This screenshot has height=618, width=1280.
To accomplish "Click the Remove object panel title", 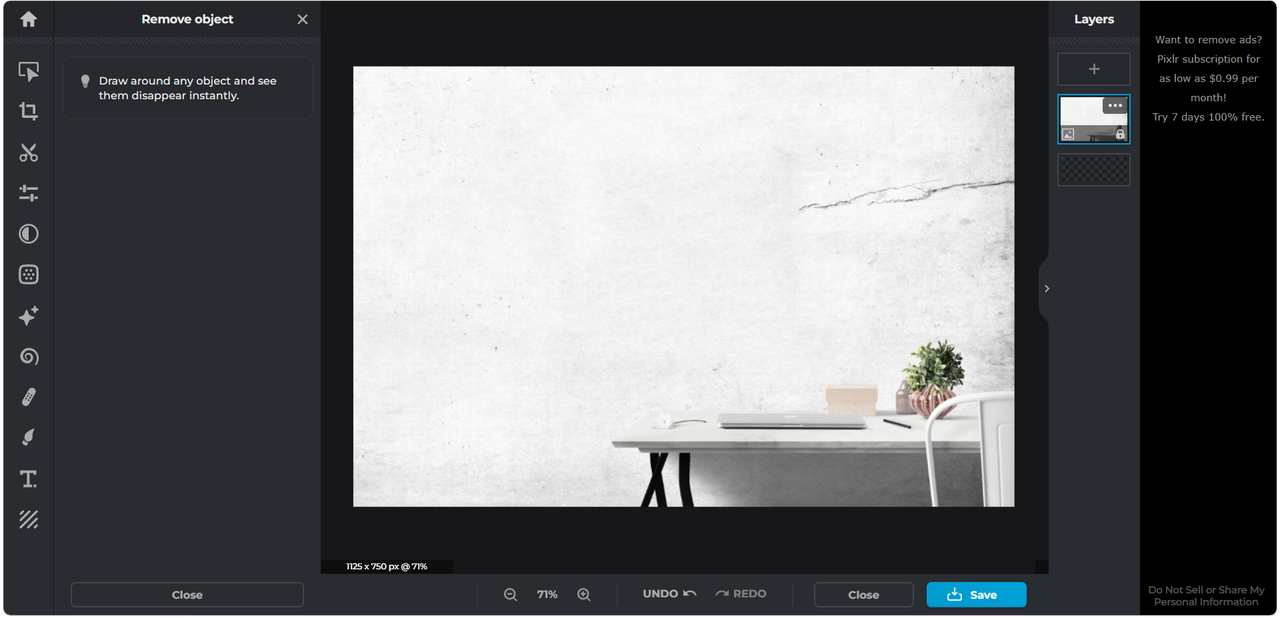I will 187,19.
